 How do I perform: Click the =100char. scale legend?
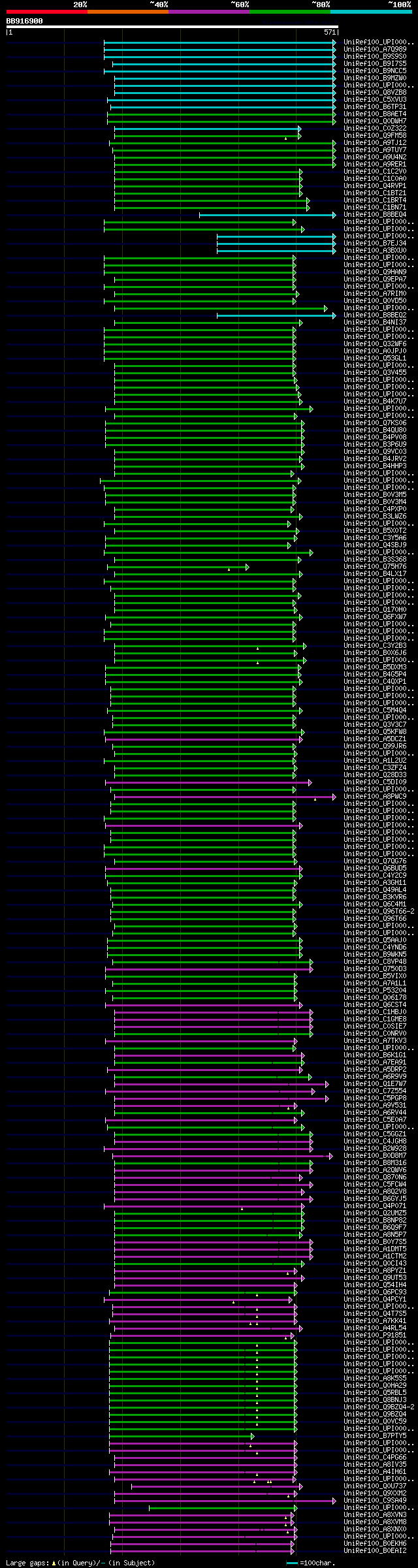pyautogui.click(x=311, y=1563)
